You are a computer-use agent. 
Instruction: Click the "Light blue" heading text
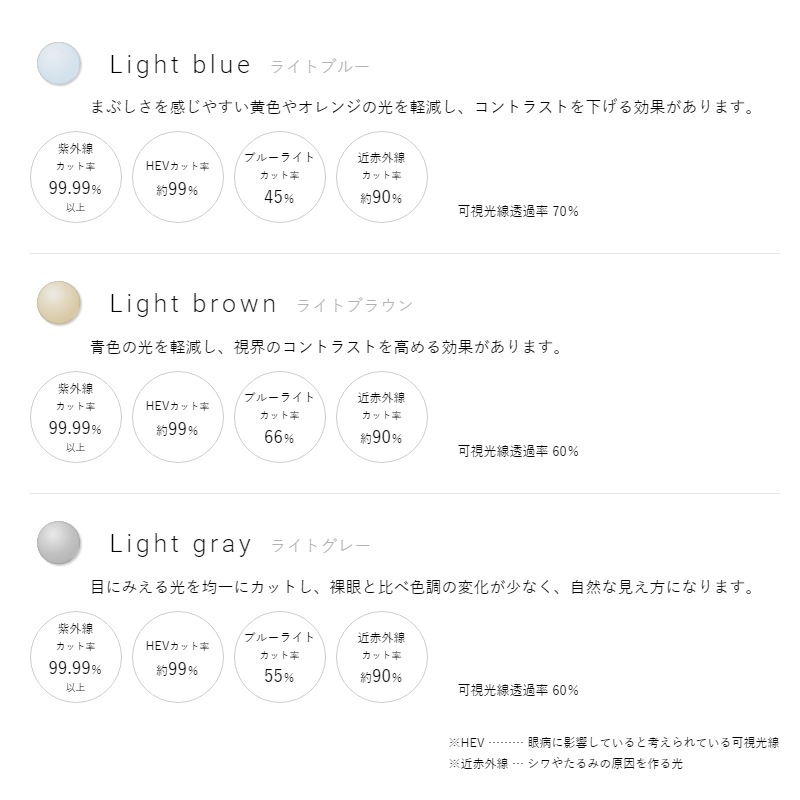(x=180, y=65)
